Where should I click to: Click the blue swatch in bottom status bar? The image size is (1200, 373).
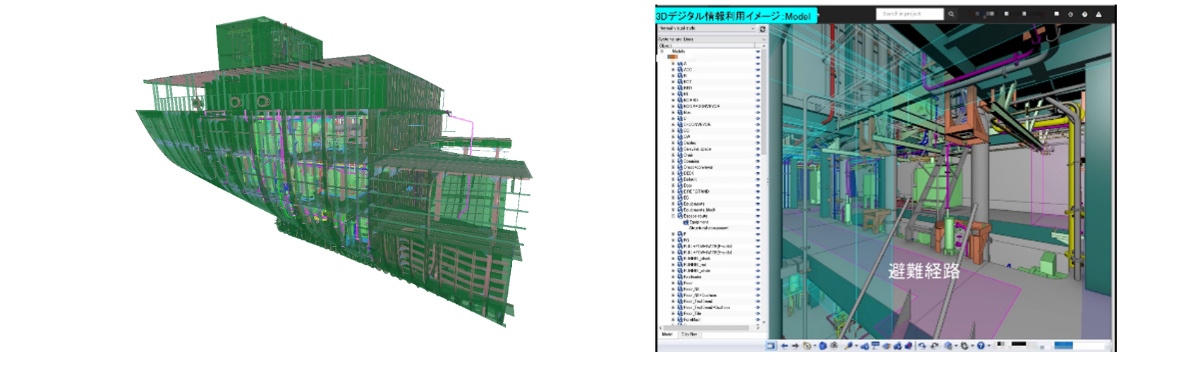(1064, 346)
